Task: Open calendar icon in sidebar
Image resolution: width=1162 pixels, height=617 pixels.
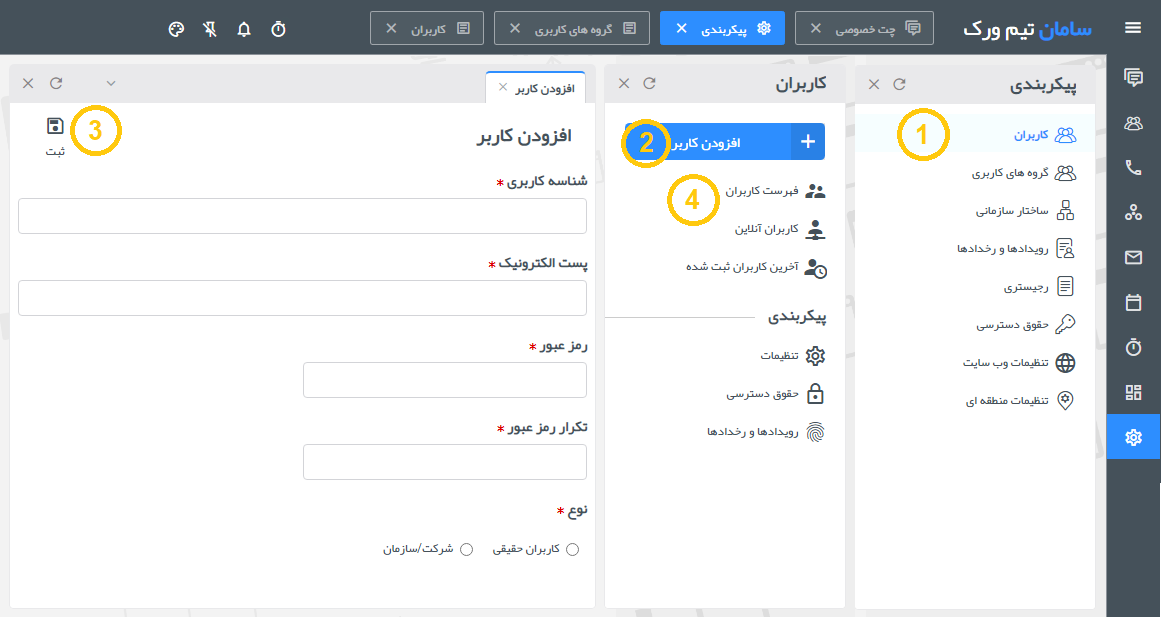Action: [1133, 302]
